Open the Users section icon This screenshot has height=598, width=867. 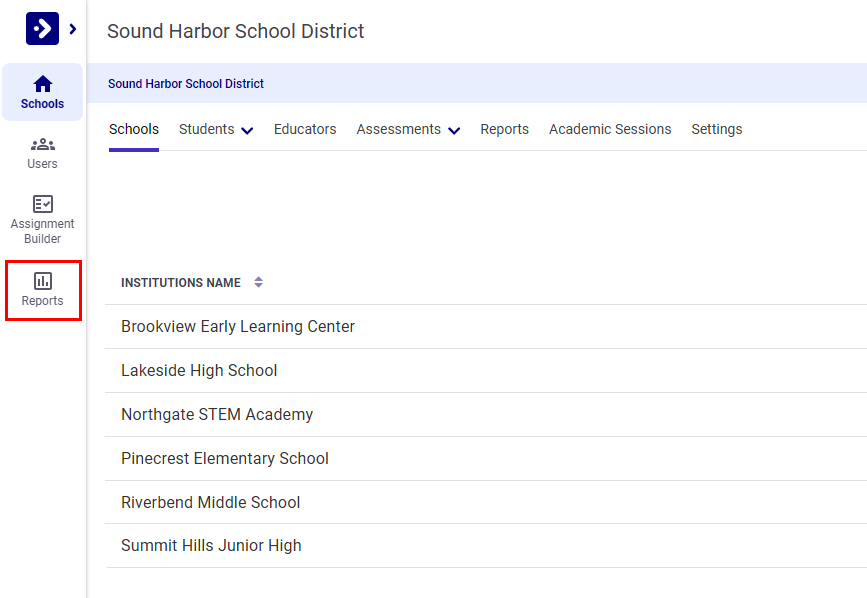(x=42, y=152)
